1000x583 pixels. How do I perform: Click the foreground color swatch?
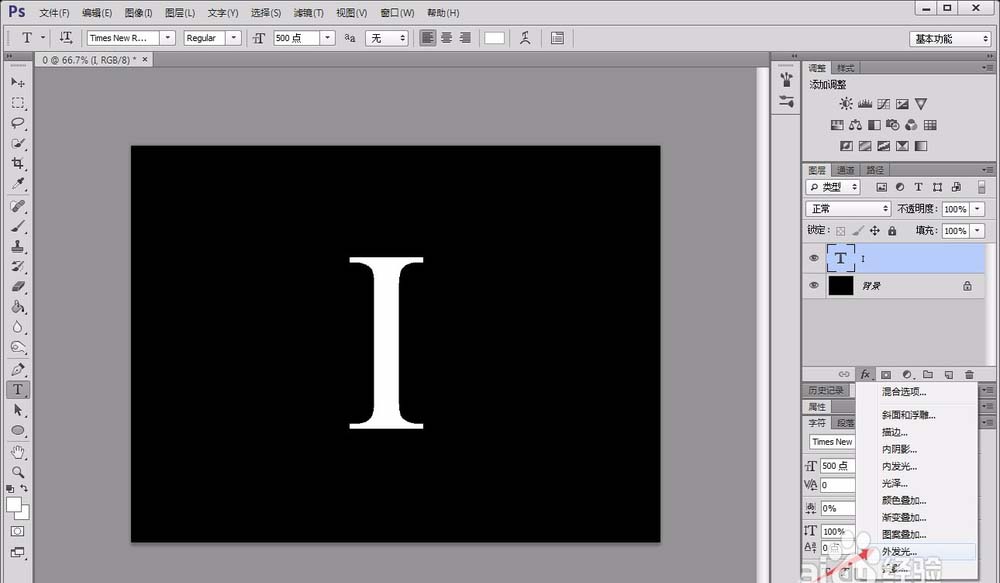coord(13,505)
